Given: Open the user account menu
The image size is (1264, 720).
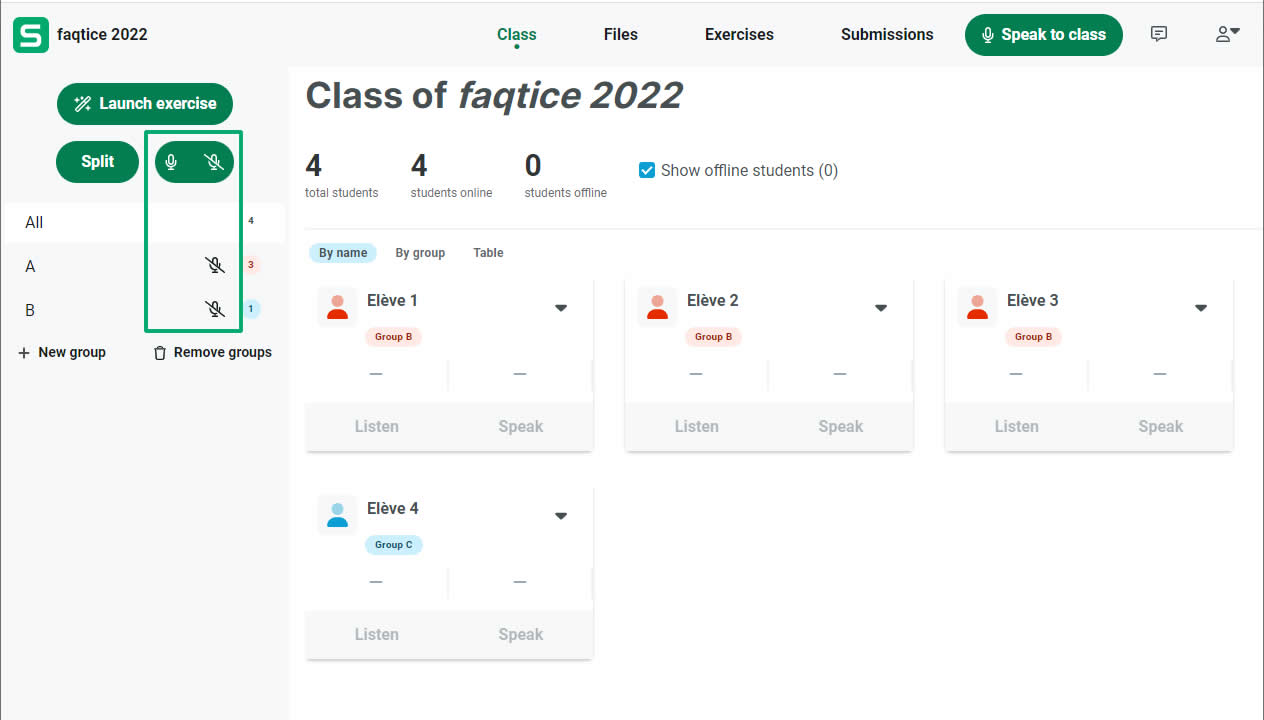Looking at the screenshot, I should pos(1227,34).
